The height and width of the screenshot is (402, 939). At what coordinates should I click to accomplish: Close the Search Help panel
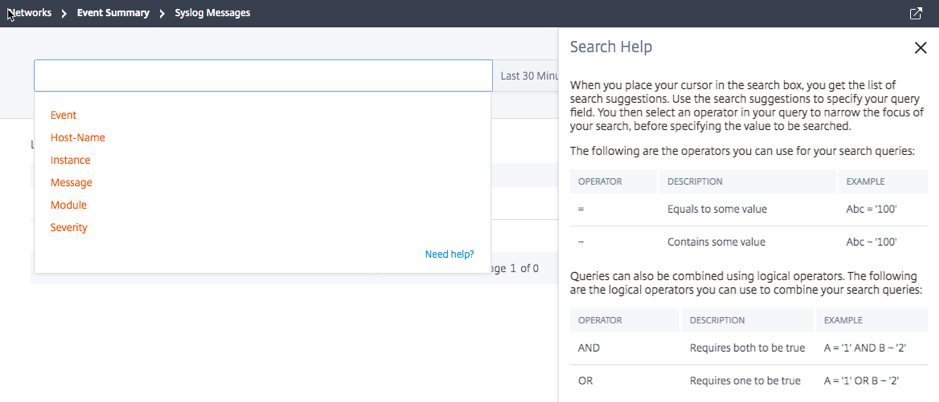(x=920, y=48)
